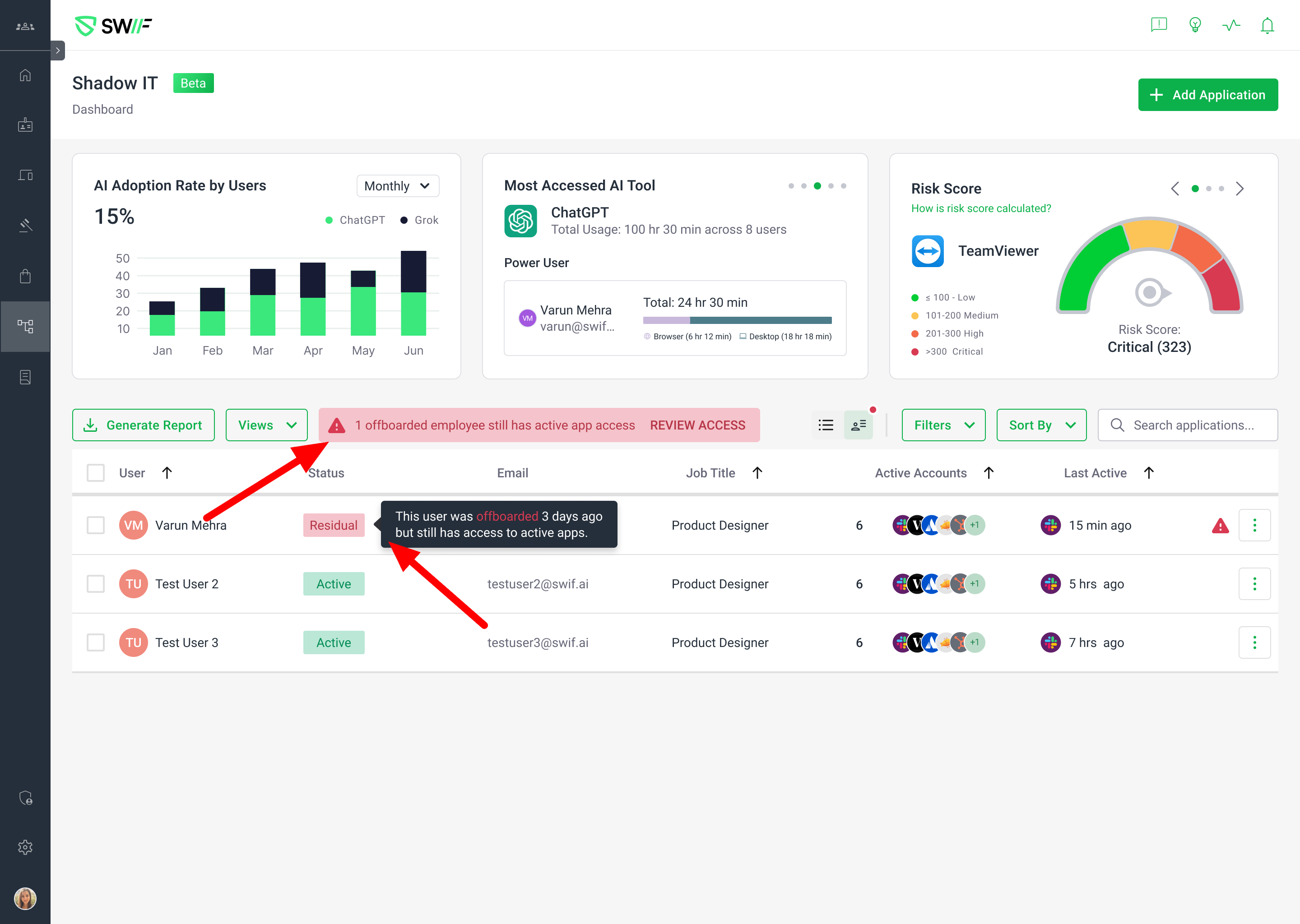Open the Home icon in sidebar
The width and height of the screenshot is (1300, 924).
[25, 75]
